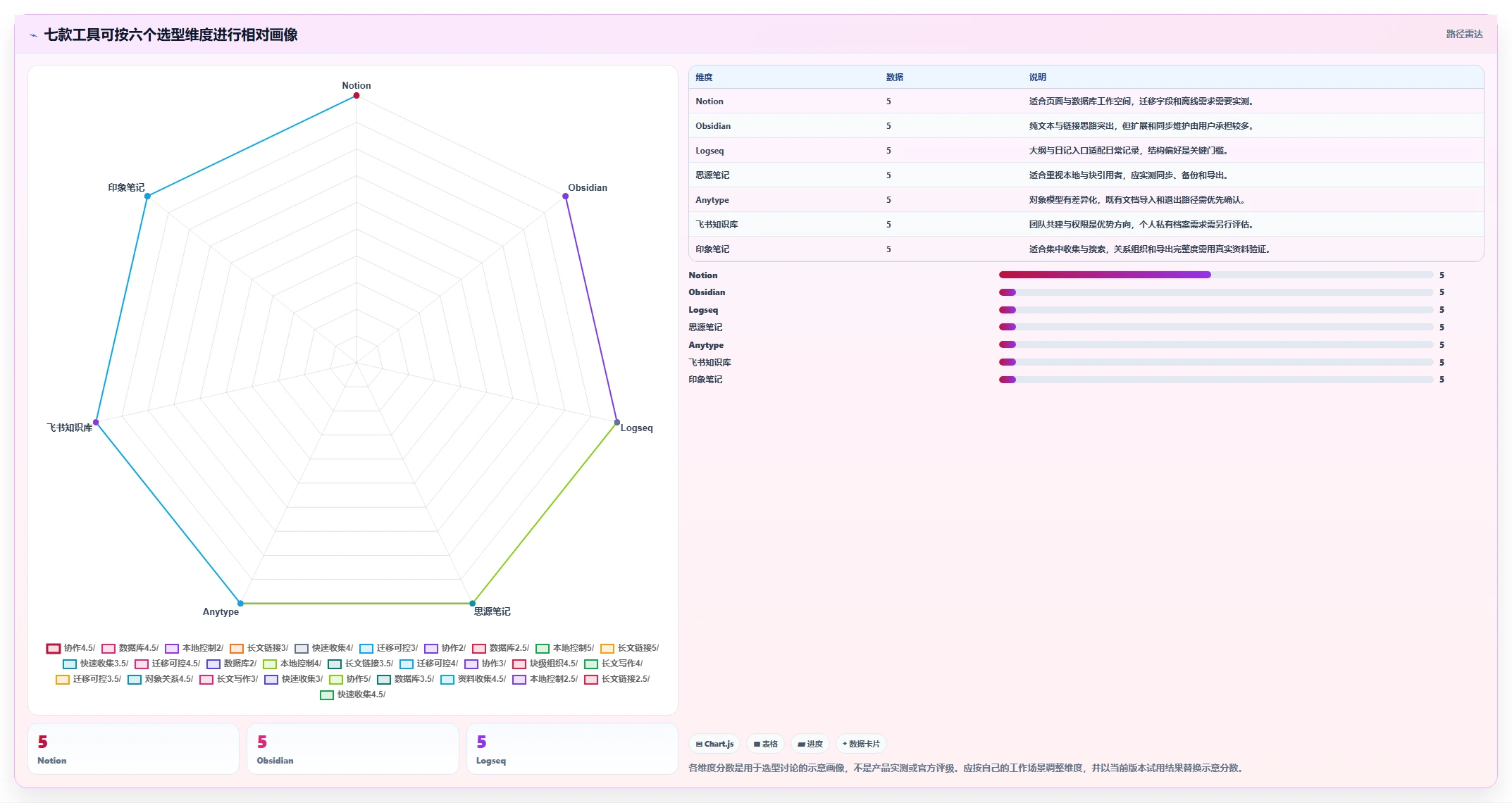Toggle legend item 长文链接3.5/

point(360,664)
